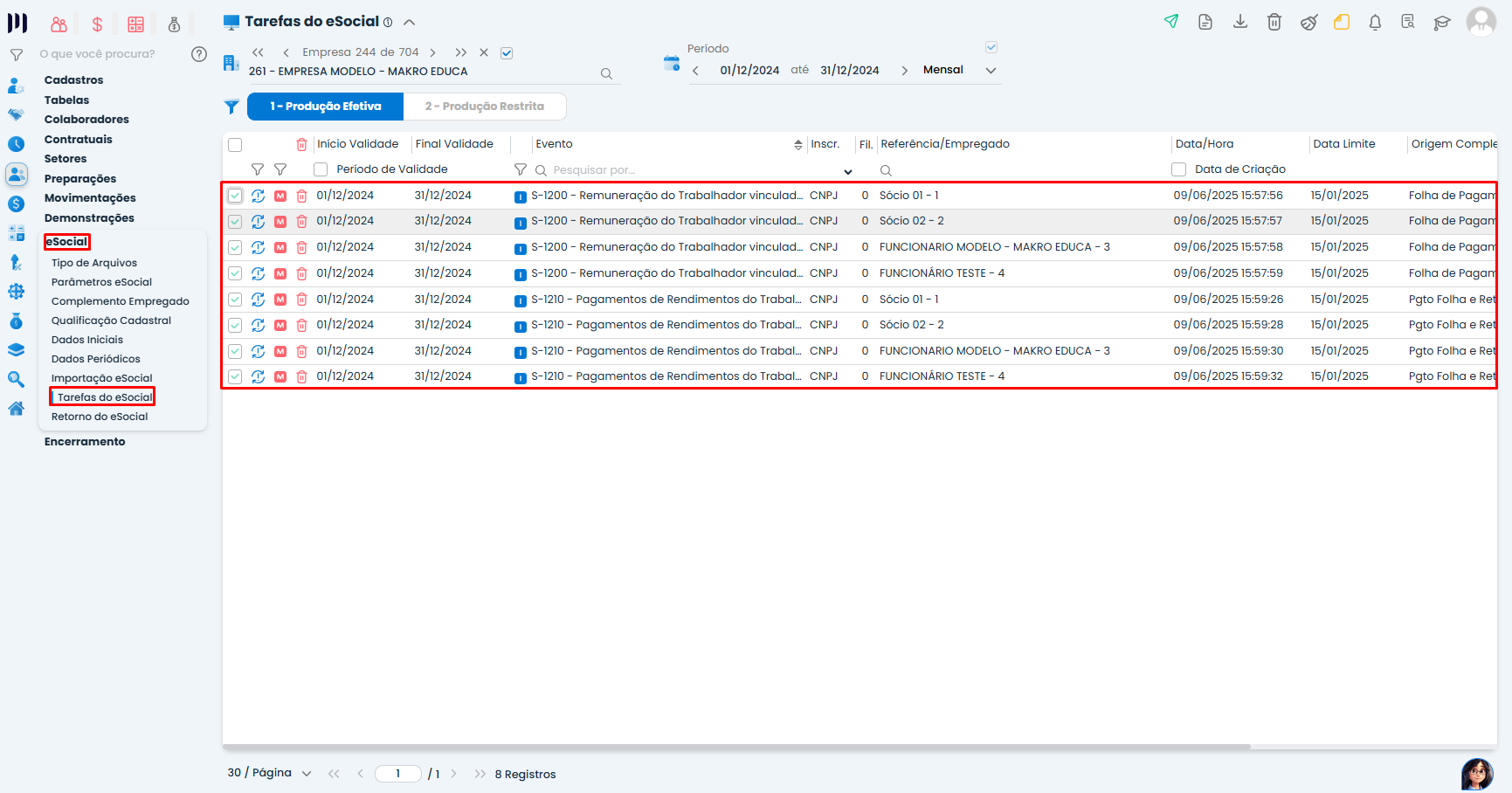The width and height of the screenshot is (1512, 793).
Task: Click the trash icon in top toolbar
Action: pyautogui.click(x=1274, y=23)
